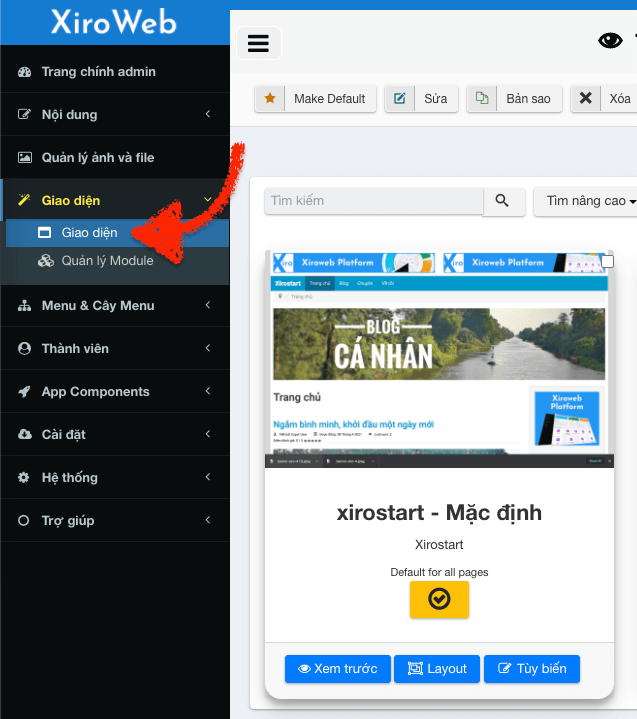Open the Menu & Cây Menu label
637x719 pixels.
click(98, 306)
